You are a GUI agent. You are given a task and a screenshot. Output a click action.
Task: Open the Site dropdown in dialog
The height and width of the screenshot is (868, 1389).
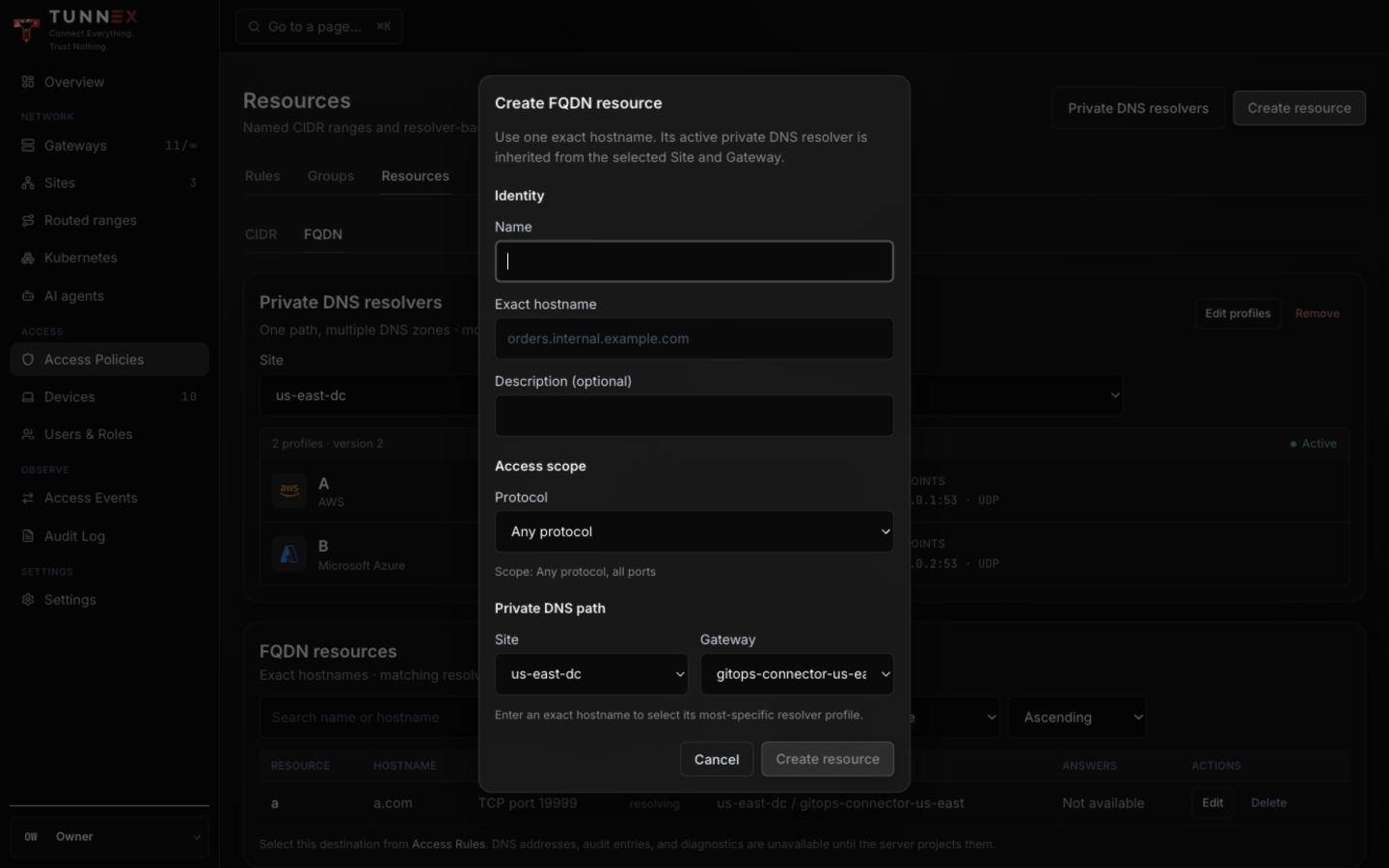click(x=591, y=674)
